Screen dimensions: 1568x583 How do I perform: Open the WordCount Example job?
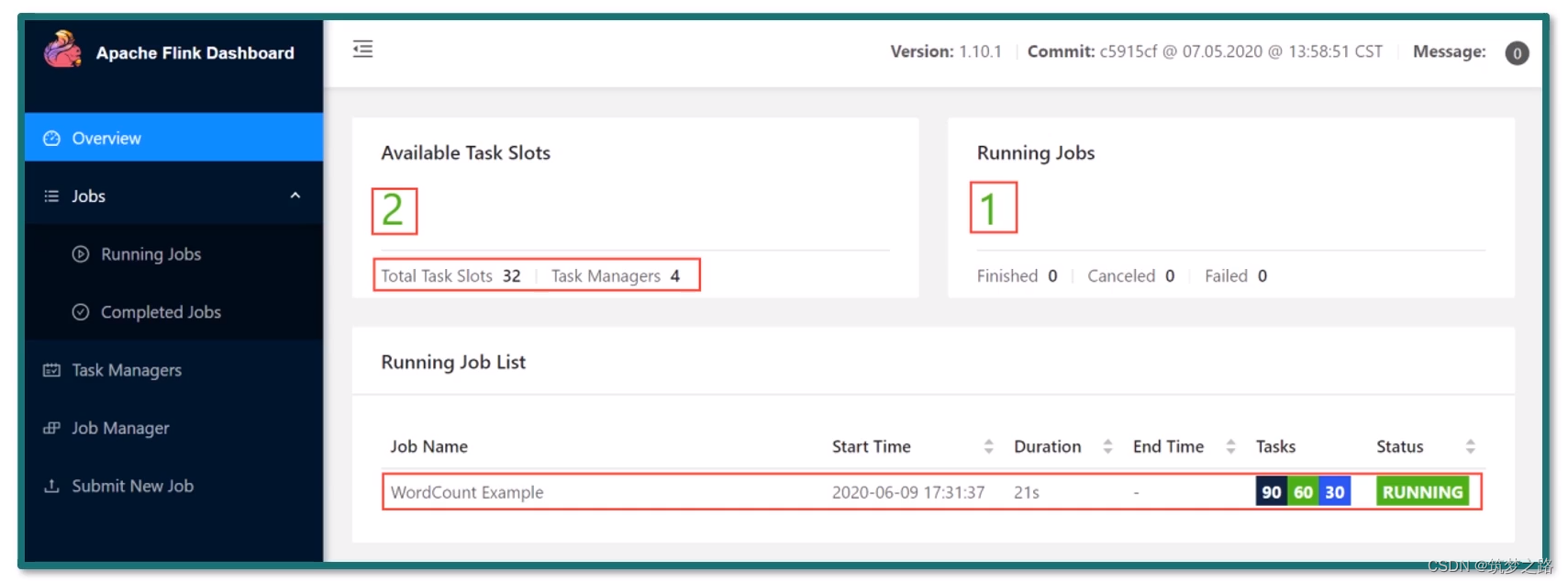[x=467, y=492]
